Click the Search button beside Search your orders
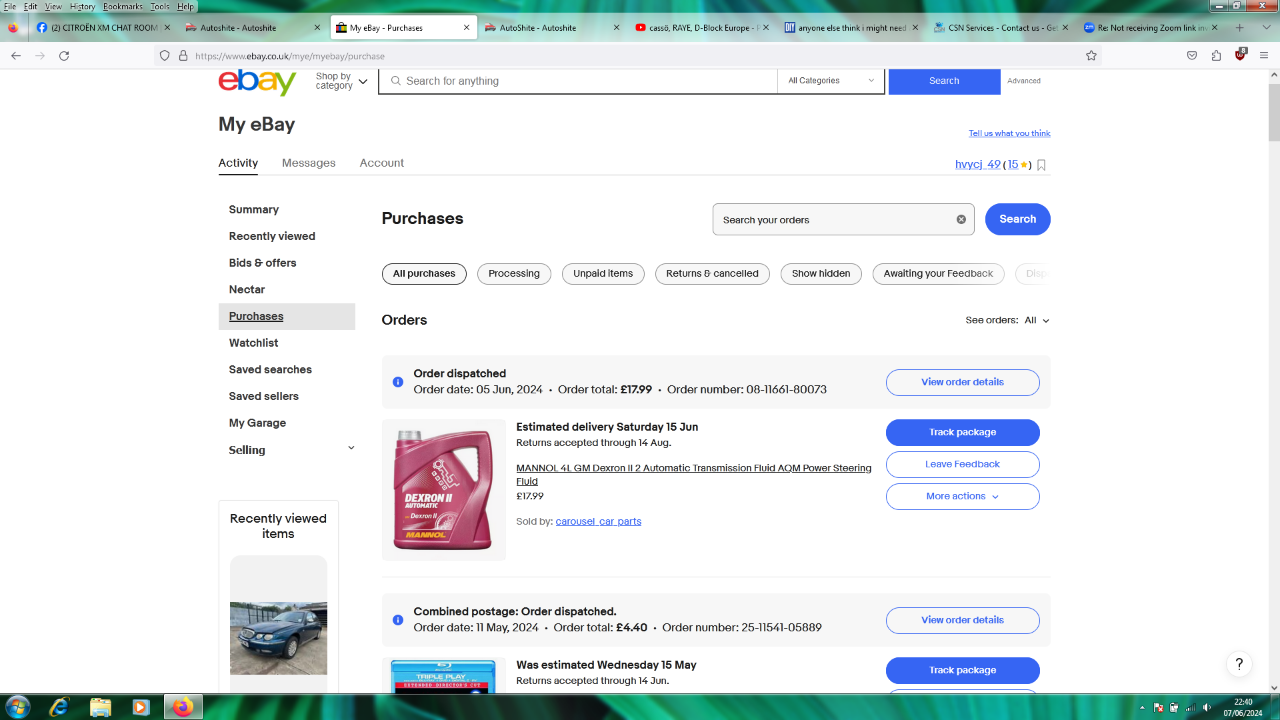Viewport: 1280px width, 720px height. (1018, 219)
